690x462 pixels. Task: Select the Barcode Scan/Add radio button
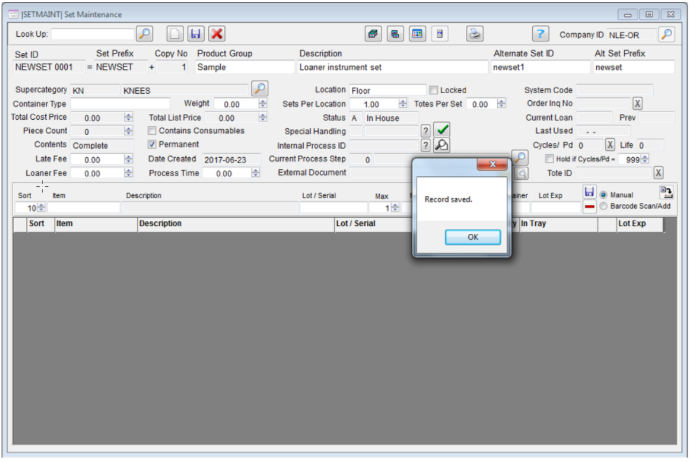603,206
